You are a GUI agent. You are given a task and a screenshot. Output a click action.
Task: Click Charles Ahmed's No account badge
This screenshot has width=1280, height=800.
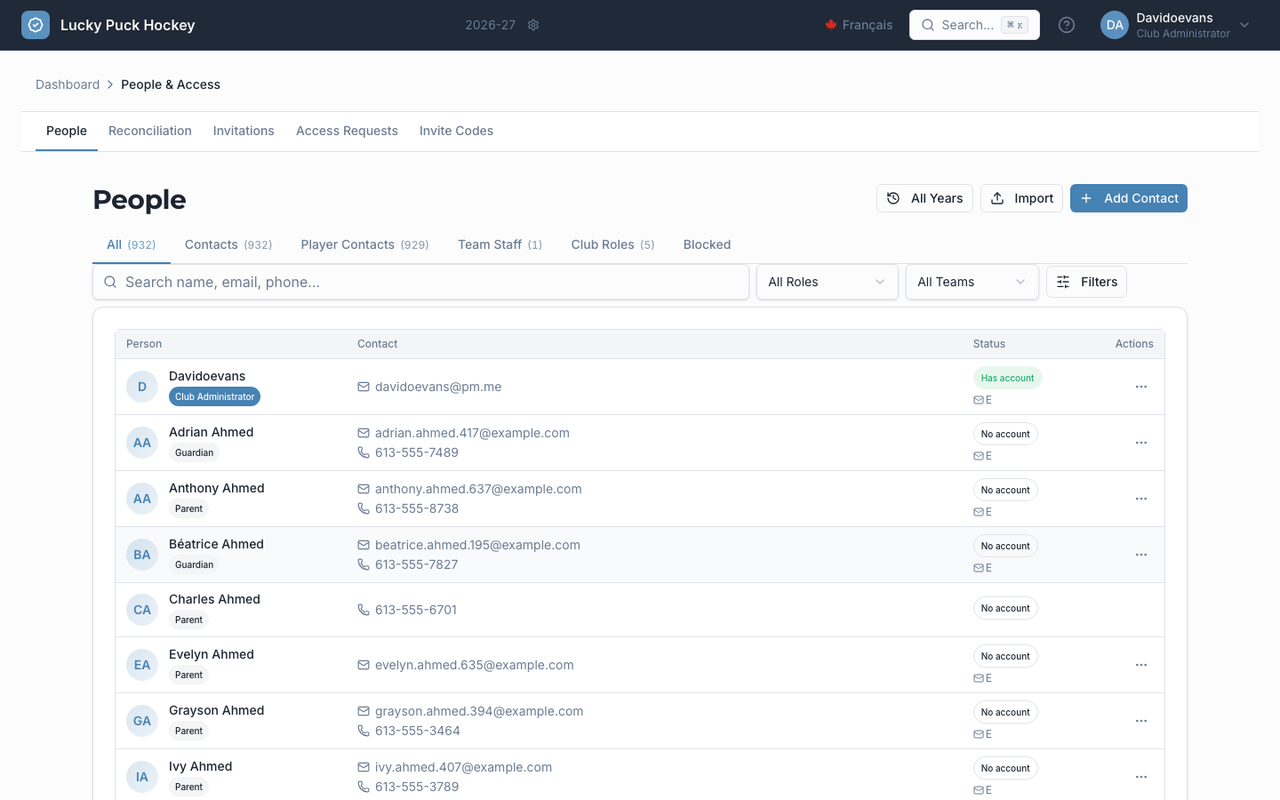click(1005, 608)
